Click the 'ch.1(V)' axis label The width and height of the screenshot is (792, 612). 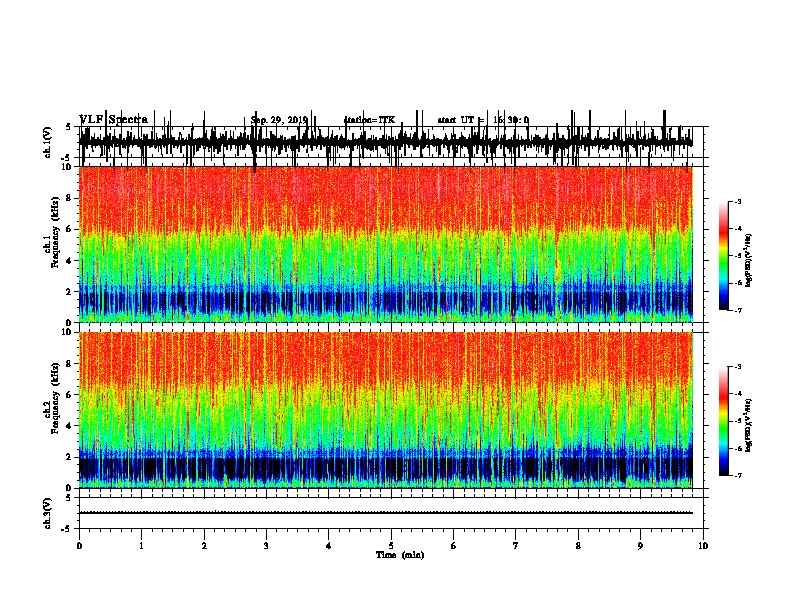point(47,142)
